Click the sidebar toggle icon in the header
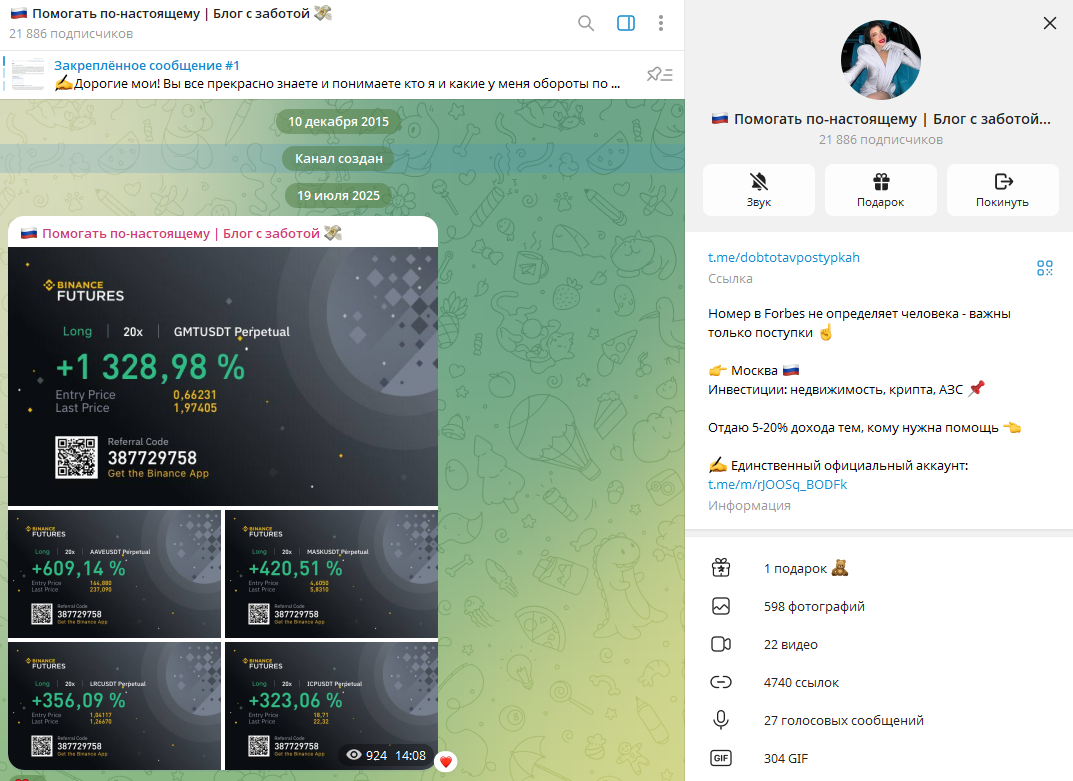The image size is (1073, 781). click(625, 22)
